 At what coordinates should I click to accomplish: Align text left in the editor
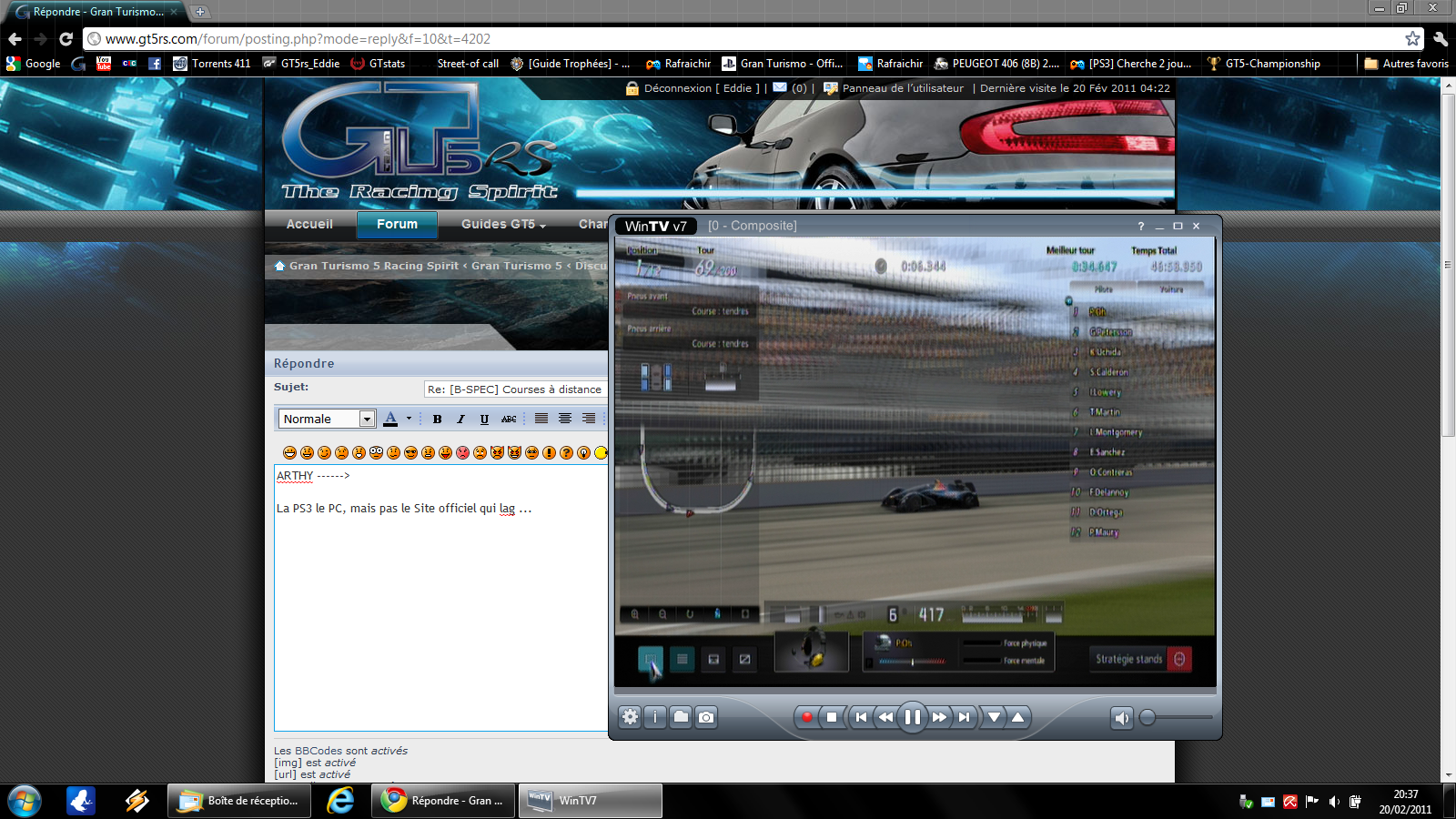coord(541,419)
